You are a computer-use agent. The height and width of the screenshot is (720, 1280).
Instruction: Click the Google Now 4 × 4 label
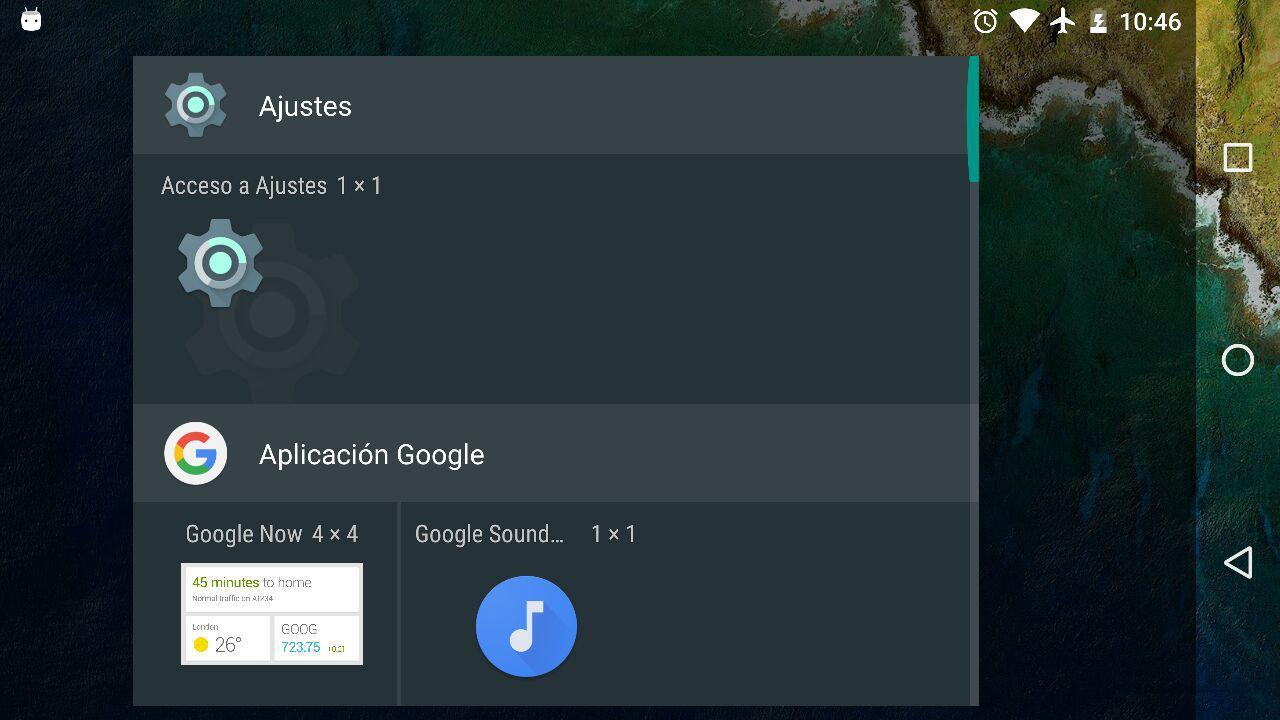pos(272,534)
